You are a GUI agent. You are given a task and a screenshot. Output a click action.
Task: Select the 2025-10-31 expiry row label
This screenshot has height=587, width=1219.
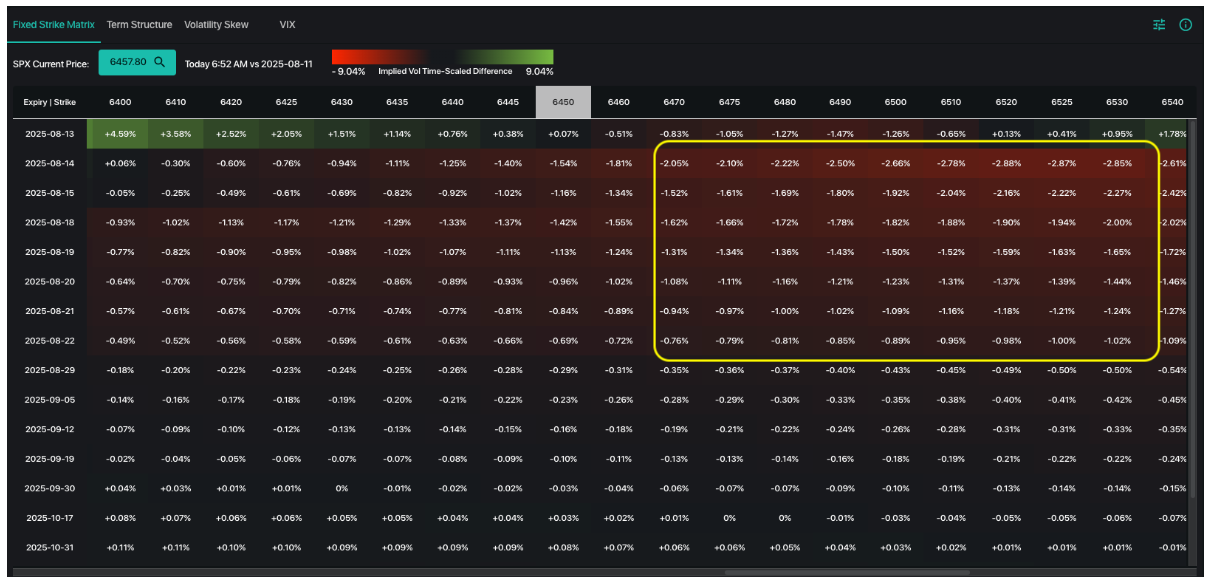point(49,548)
